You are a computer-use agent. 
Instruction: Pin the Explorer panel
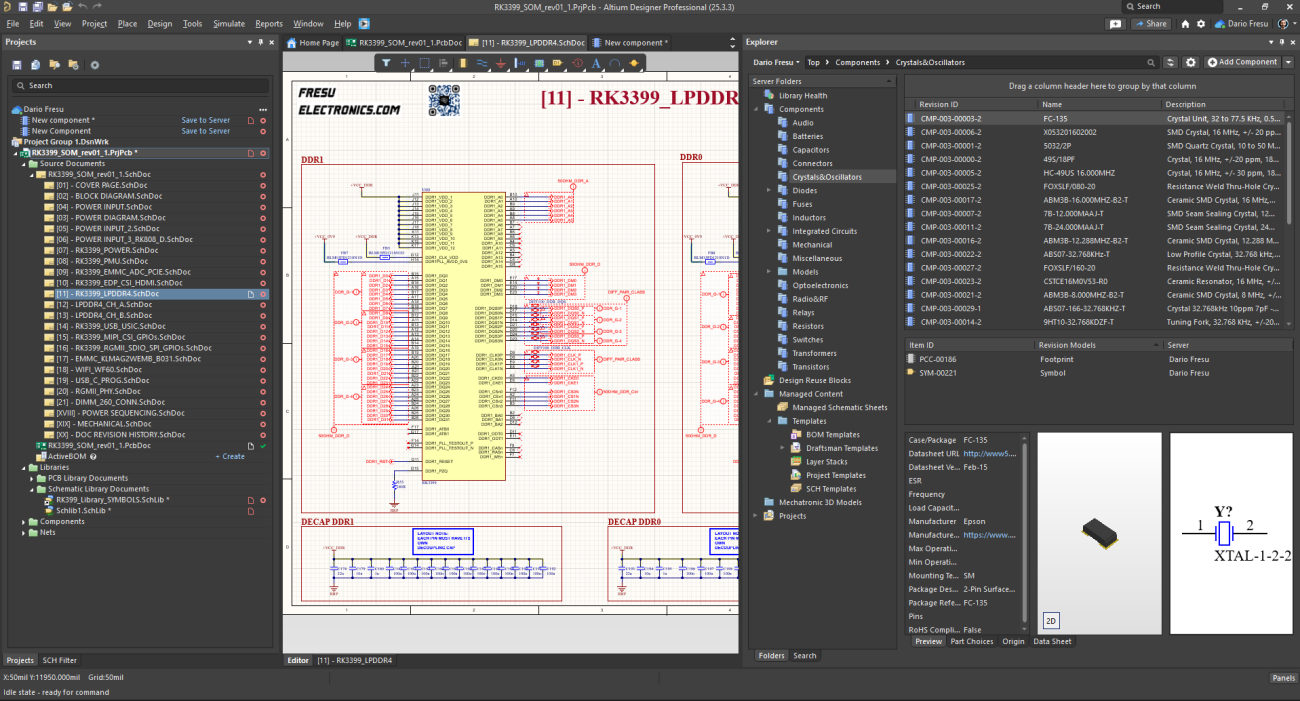(1283, 42)
